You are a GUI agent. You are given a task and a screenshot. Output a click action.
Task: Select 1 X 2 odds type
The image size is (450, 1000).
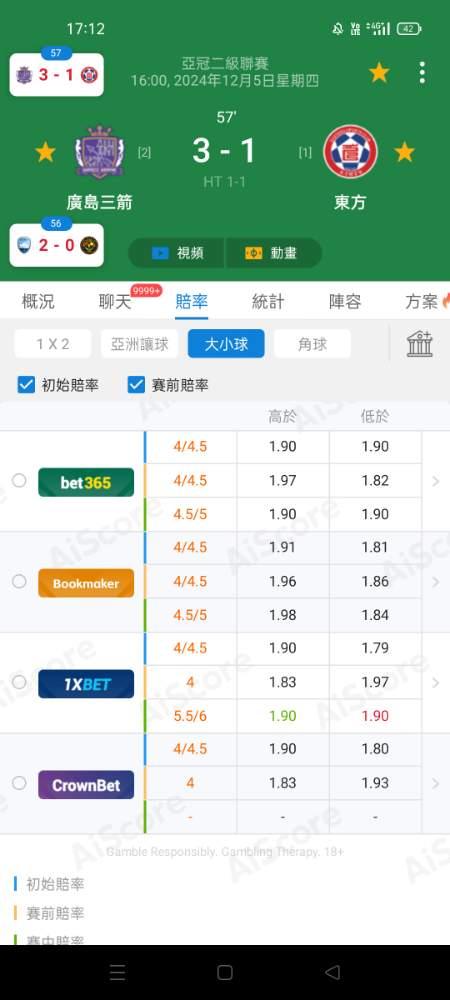(x=53, y=344)
